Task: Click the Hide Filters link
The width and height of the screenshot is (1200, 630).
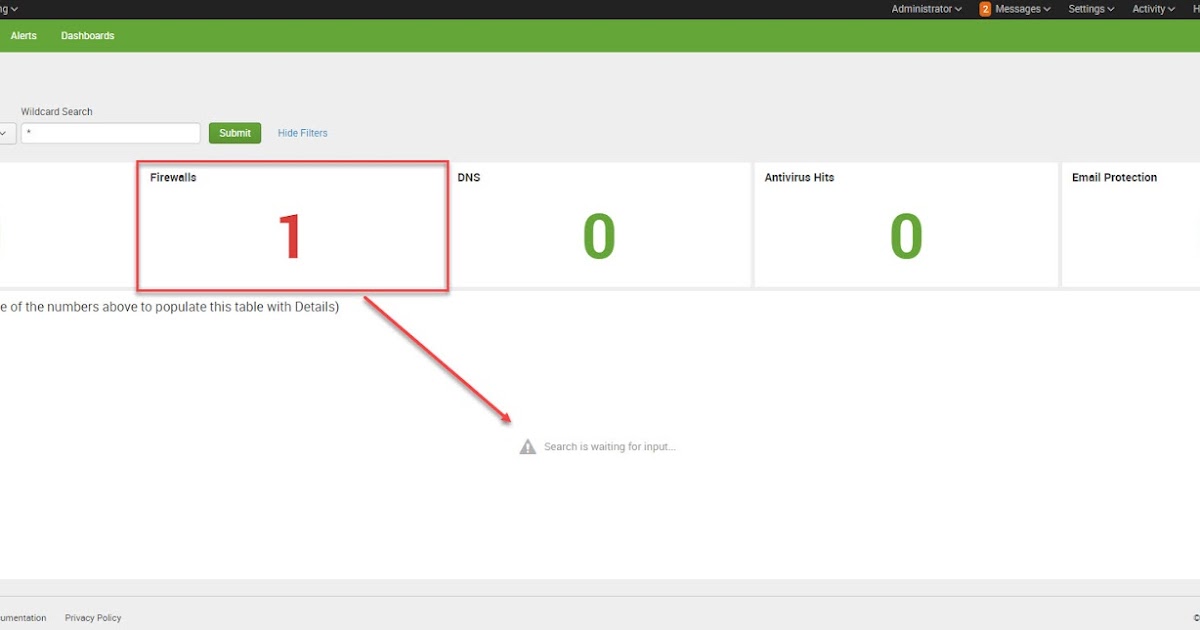Action: pos(301,132)
